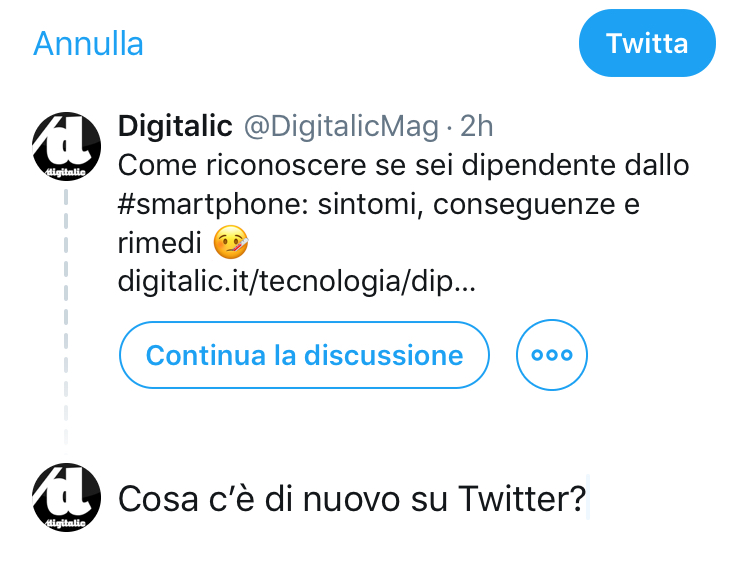Open the tweet's 2h timestamp
The height and width of the screenshot is (569, 750).
(x=476, y=126)
